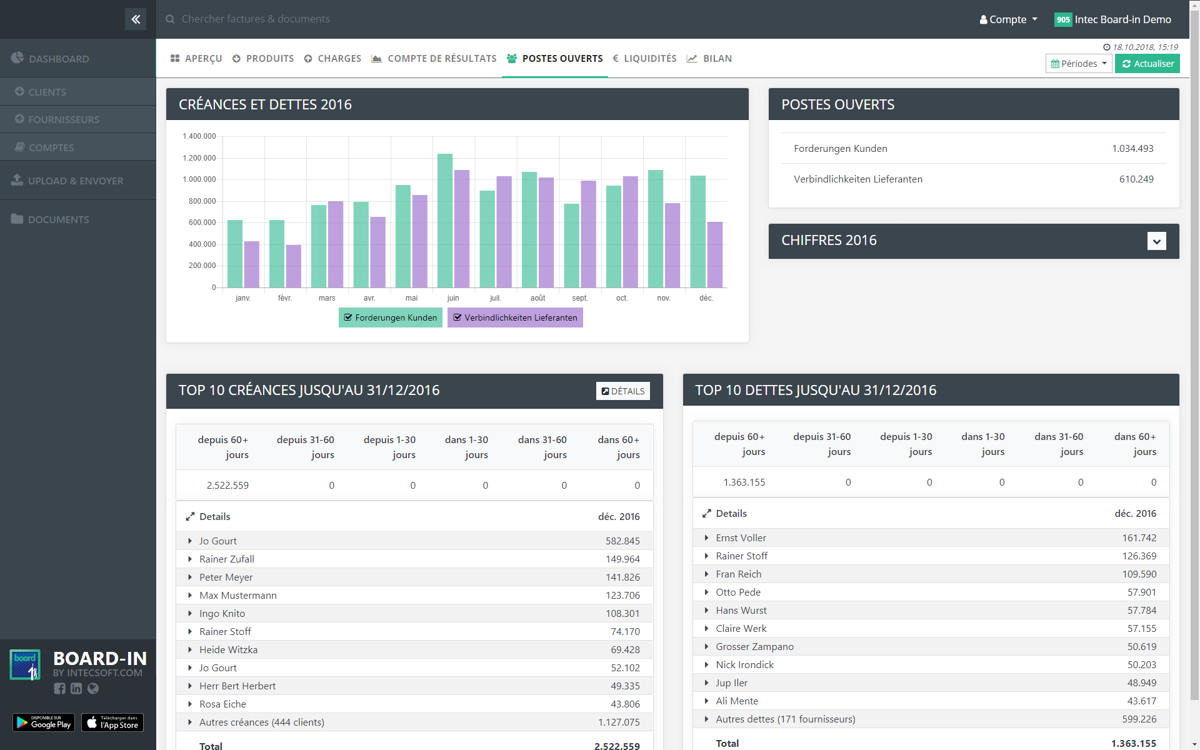The image size is (1200, 750).
Task: Click the Actualiser refresh button
Action: pos(1147,64)
